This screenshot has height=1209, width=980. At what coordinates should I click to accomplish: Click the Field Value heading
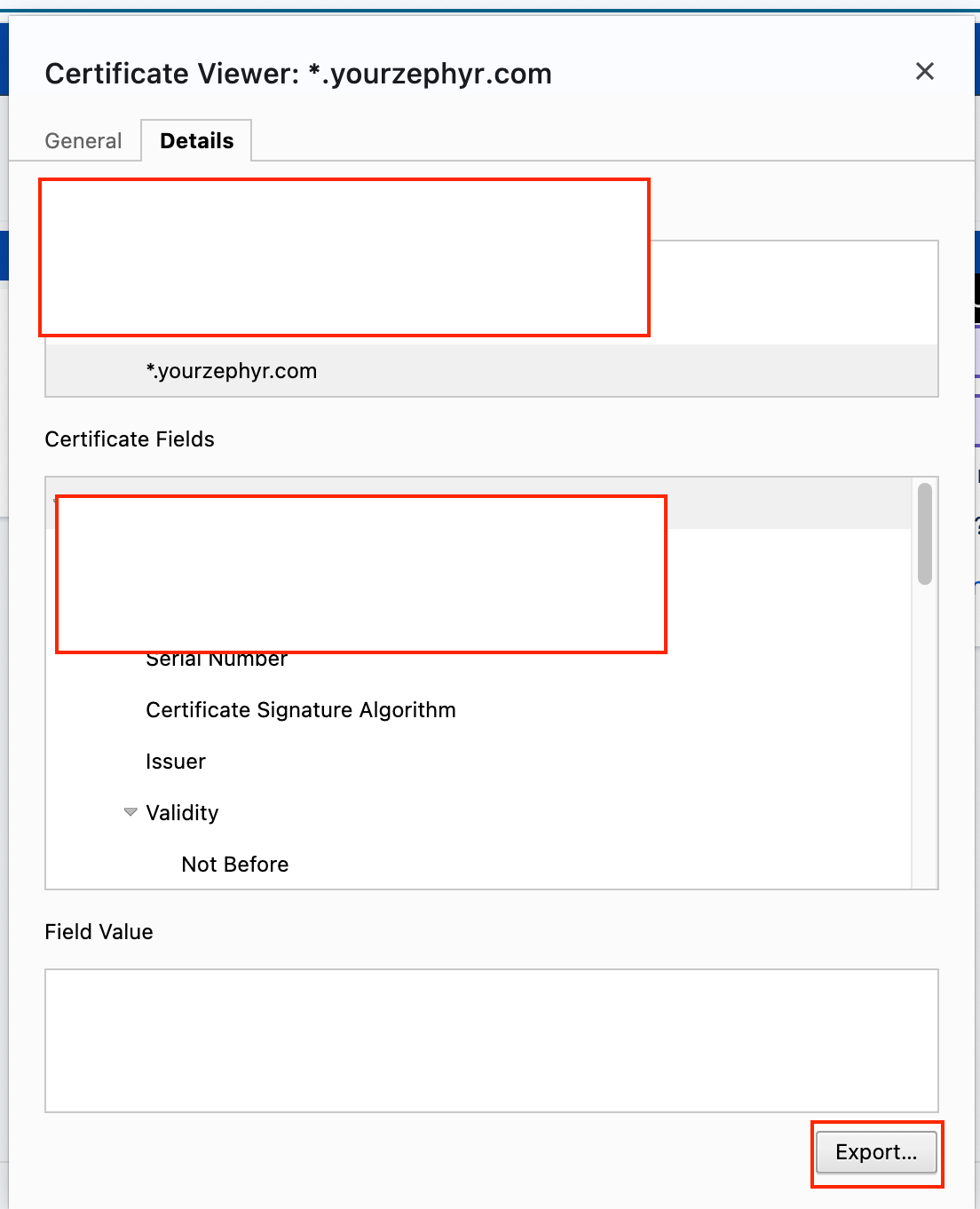pyautogui.click(x=99, y=932)
